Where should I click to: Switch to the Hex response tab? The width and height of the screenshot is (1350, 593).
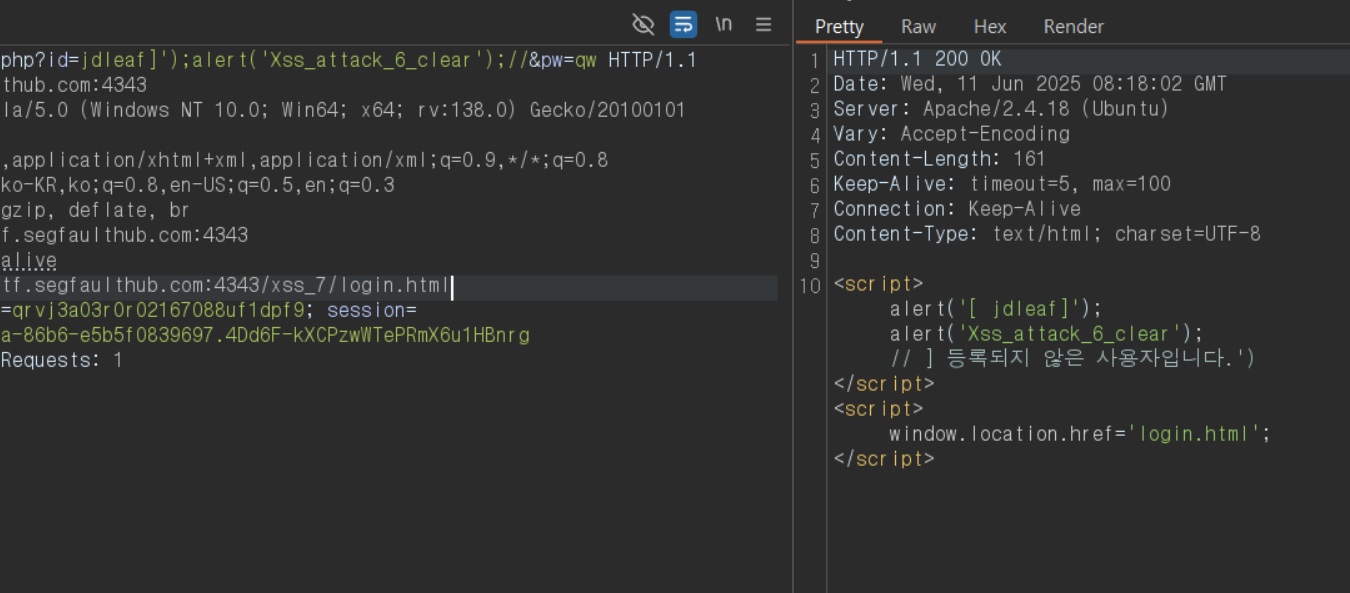tap(990, 27)
